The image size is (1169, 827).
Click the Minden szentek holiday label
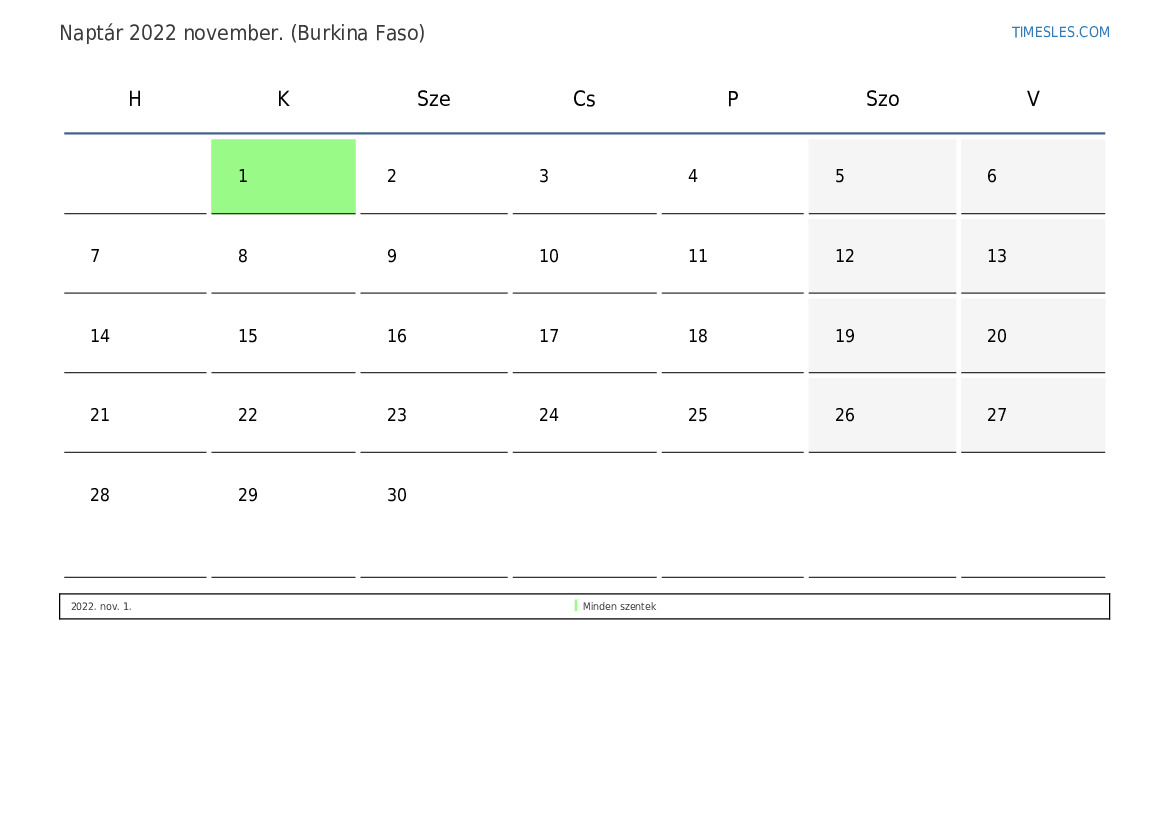tap(619, 607)
